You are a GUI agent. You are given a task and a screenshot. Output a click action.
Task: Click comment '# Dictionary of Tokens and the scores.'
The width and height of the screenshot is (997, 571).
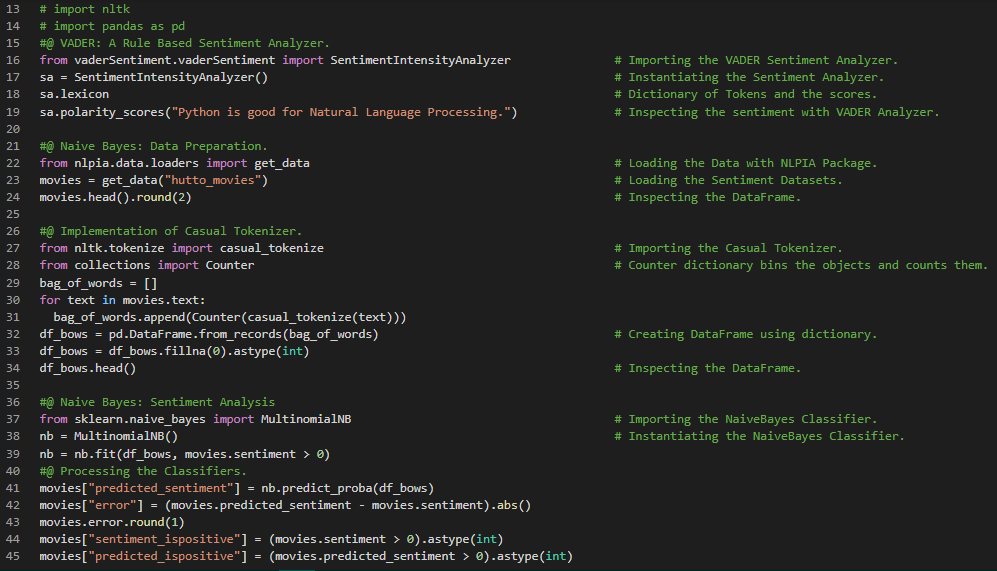point(746,94)
